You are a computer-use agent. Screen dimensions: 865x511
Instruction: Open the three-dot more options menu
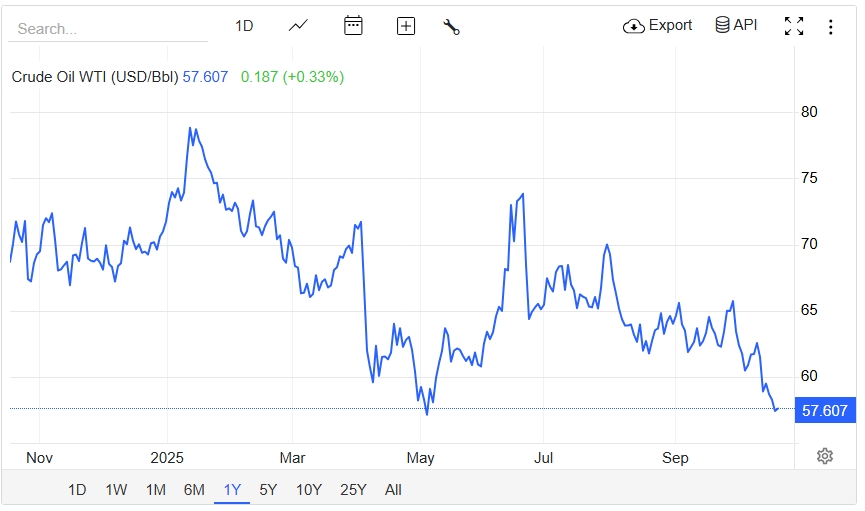click(x=830, y=27)
